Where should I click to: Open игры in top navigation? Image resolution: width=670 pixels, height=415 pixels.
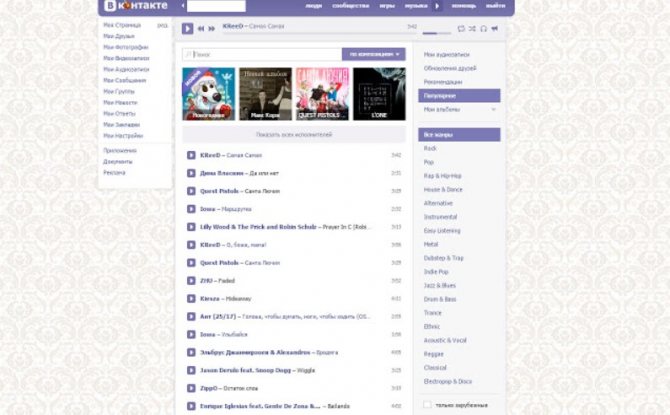click(387, 6)
